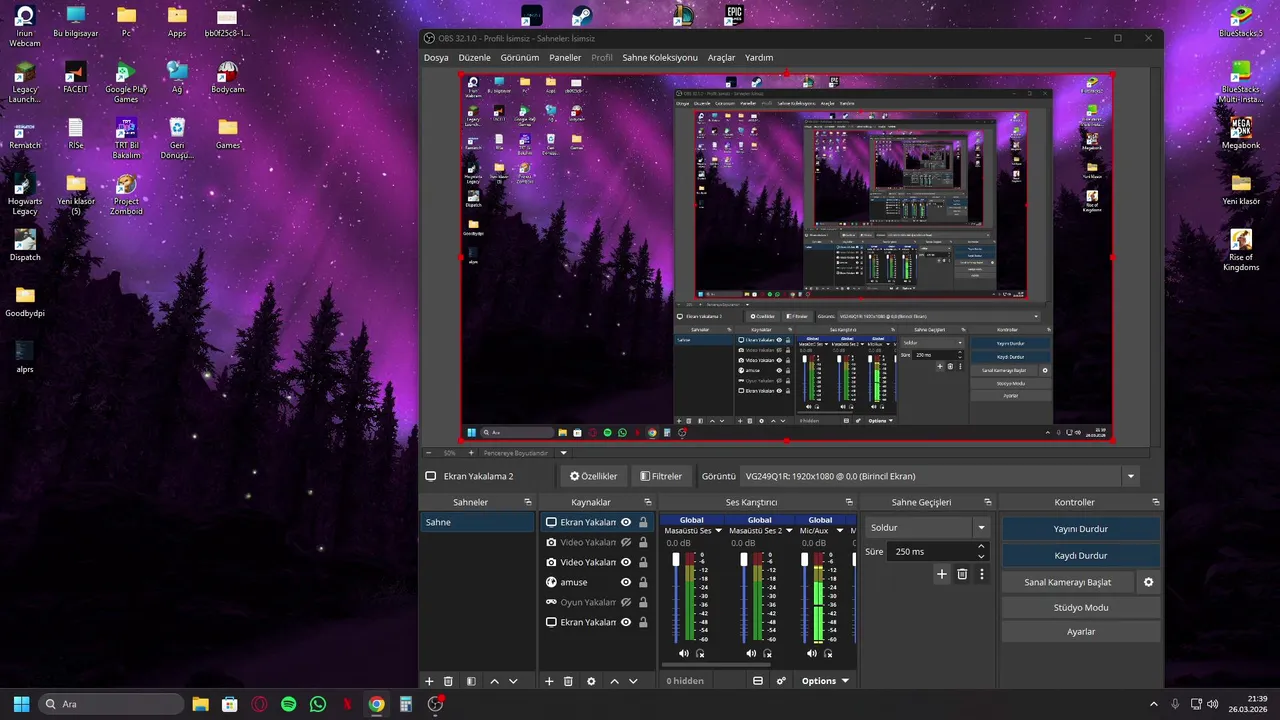The height and width of the screenshot is (720, 1280).
Task: Open Ayarlar settings button
Action: coord(1080,632)
